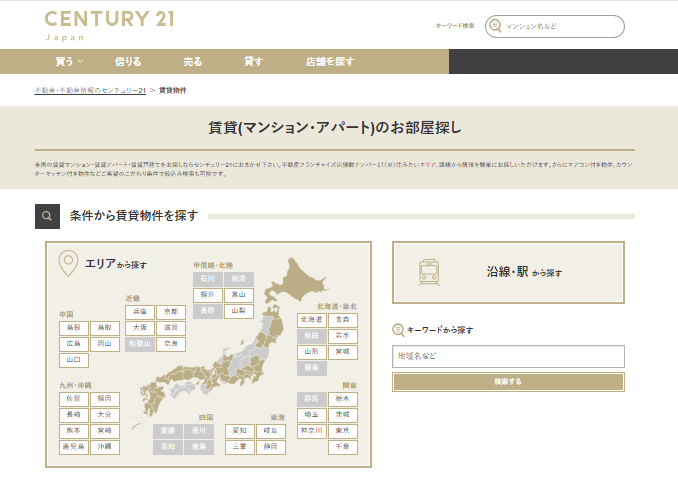The image size is (678, 489).
Task: Open the 売る navigation item
Action: click(x=193, y=61)
